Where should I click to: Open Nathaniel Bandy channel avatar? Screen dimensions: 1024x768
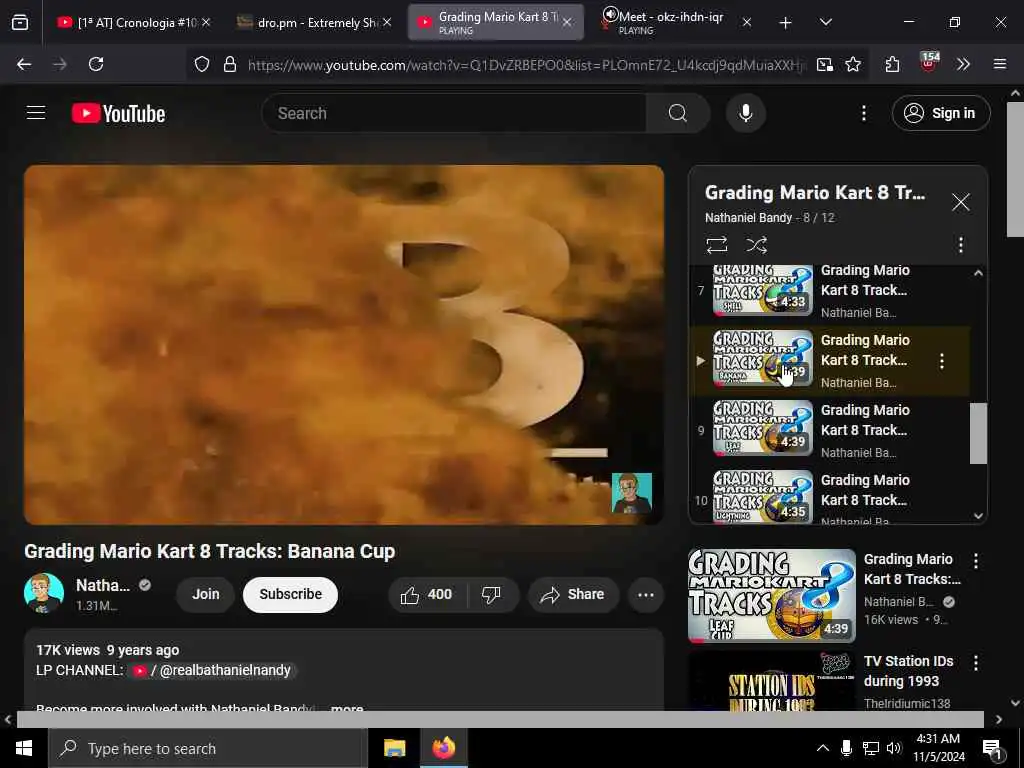[44, 594]
